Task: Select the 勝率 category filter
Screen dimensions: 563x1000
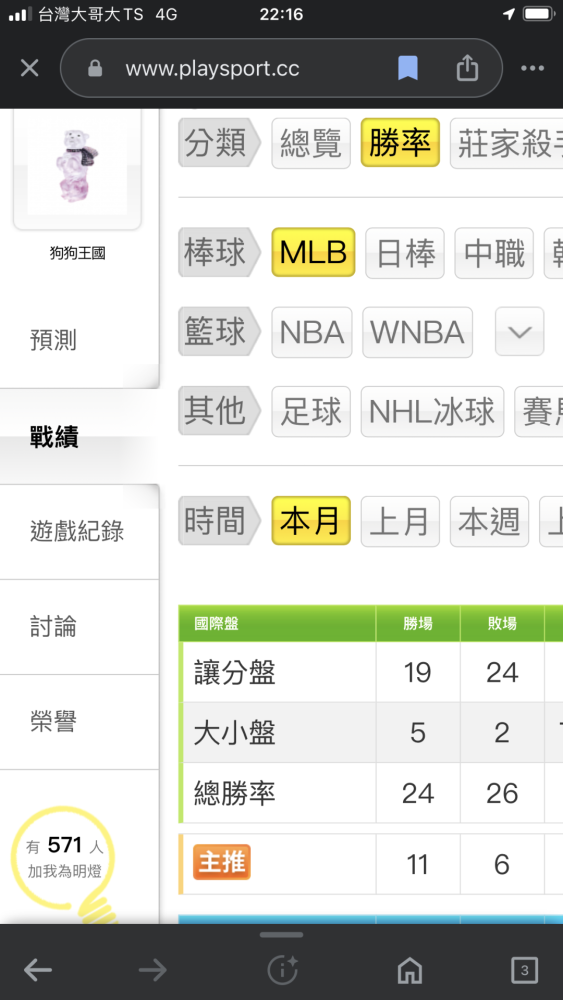Action: click(400, 143)
